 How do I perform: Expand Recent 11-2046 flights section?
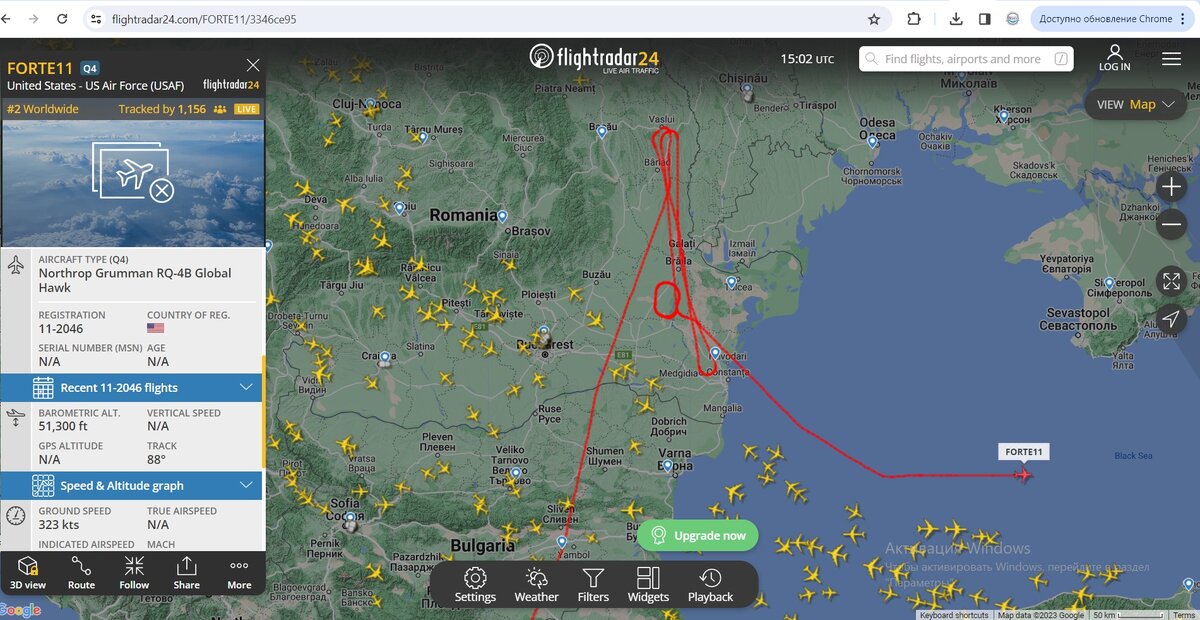pos(131,388)
